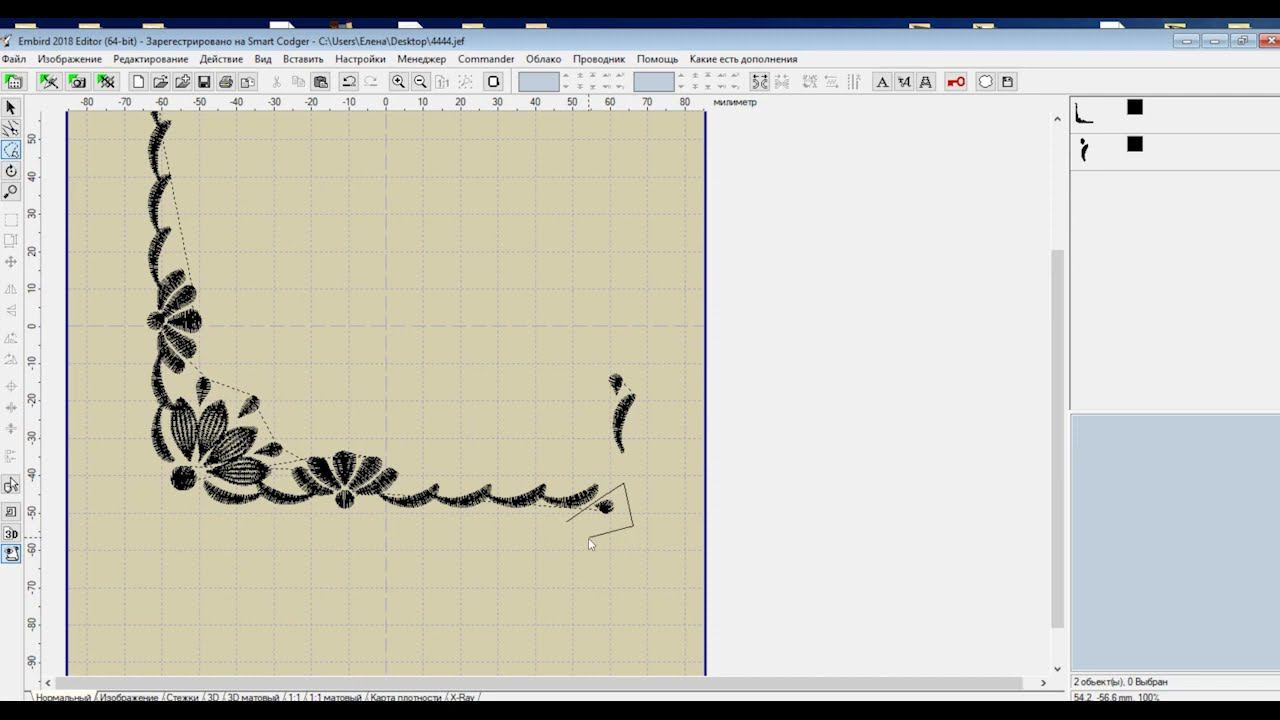Click the cloud shape icon in toolbar
1280x720 pixels.
pyautogui.click(x=985, y=82)
